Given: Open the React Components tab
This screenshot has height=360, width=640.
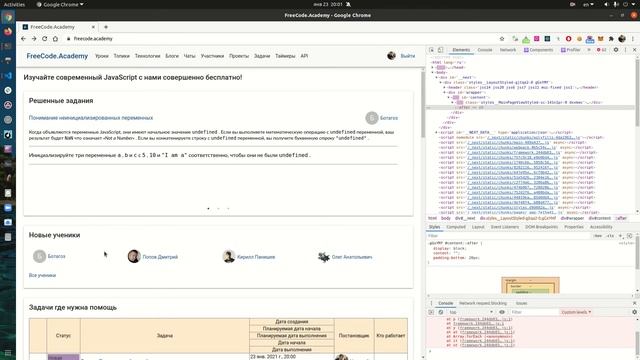Looking at the screenshot, I should (539, 50).
